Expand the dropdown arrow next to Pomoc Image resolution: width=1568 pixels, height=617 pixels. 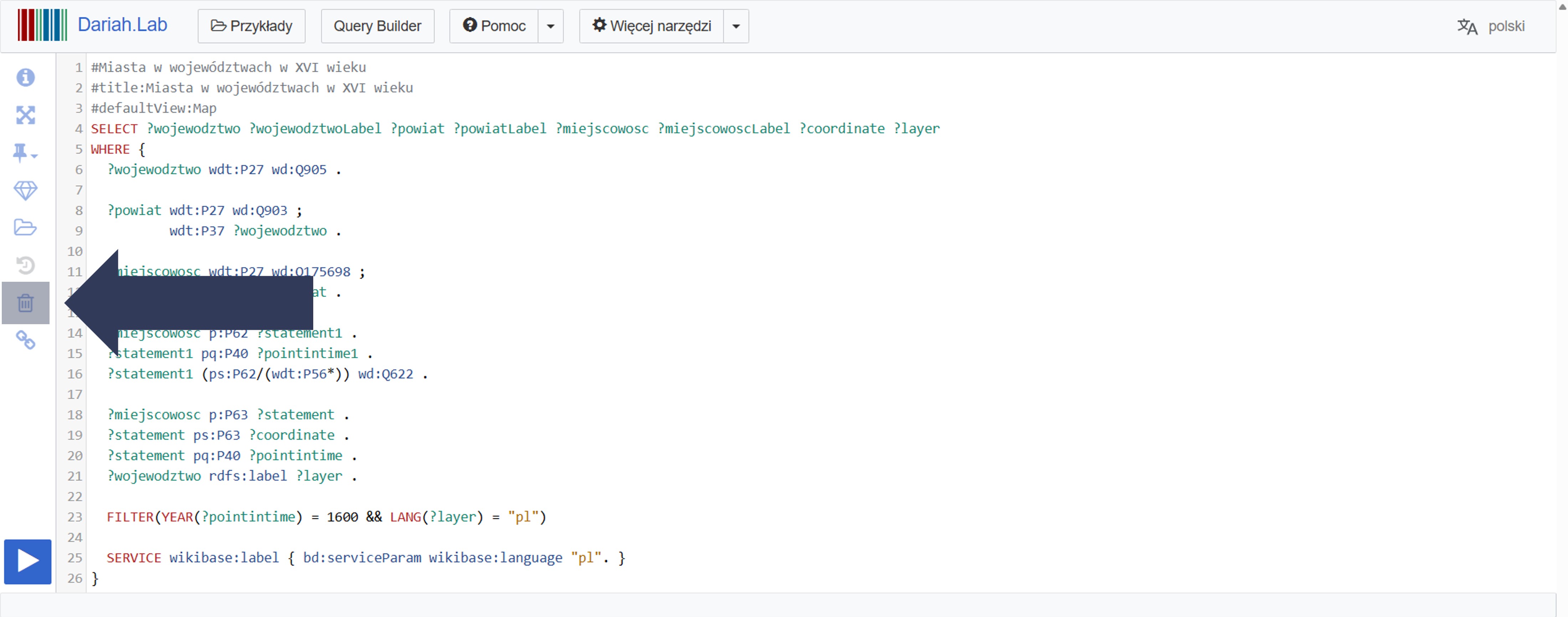click(550, 26)
